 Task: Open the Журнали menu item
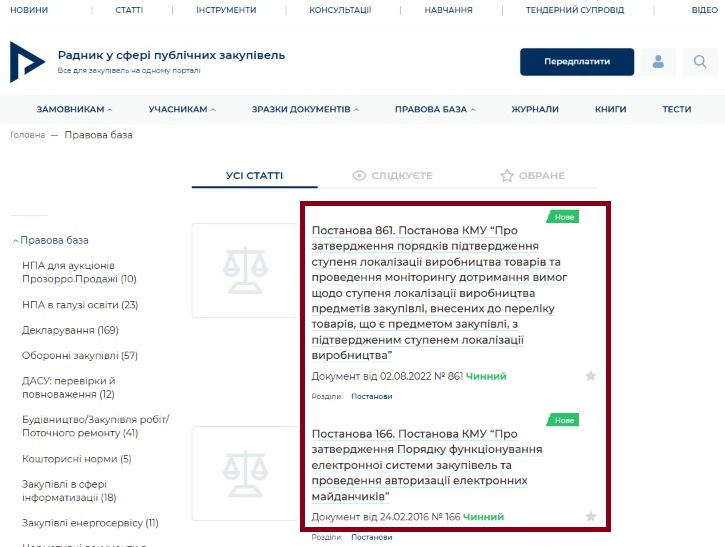[x=535, y=109]
